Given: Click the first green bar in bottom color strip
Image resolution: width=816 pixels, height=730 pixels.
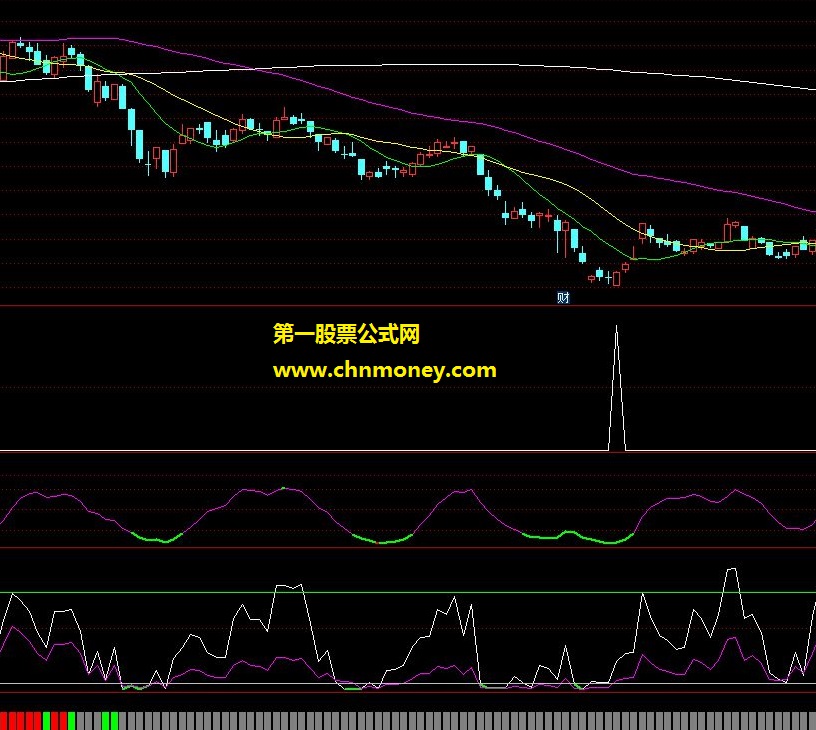Looking at the screenshot, I should 46,721.
